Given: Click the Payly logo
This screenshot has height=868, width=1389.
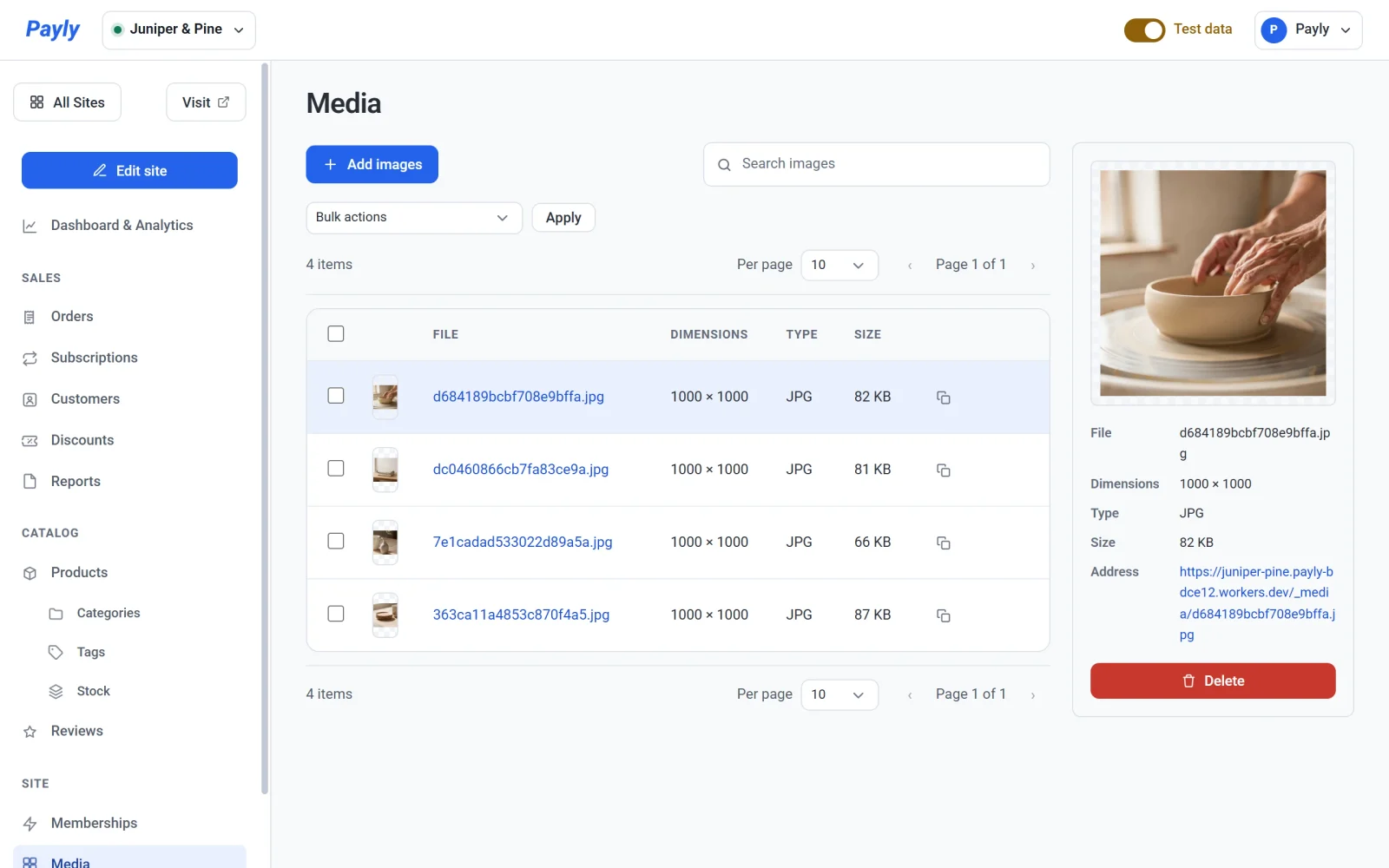Looking at the screenshot, I should (x=52, y=30).
